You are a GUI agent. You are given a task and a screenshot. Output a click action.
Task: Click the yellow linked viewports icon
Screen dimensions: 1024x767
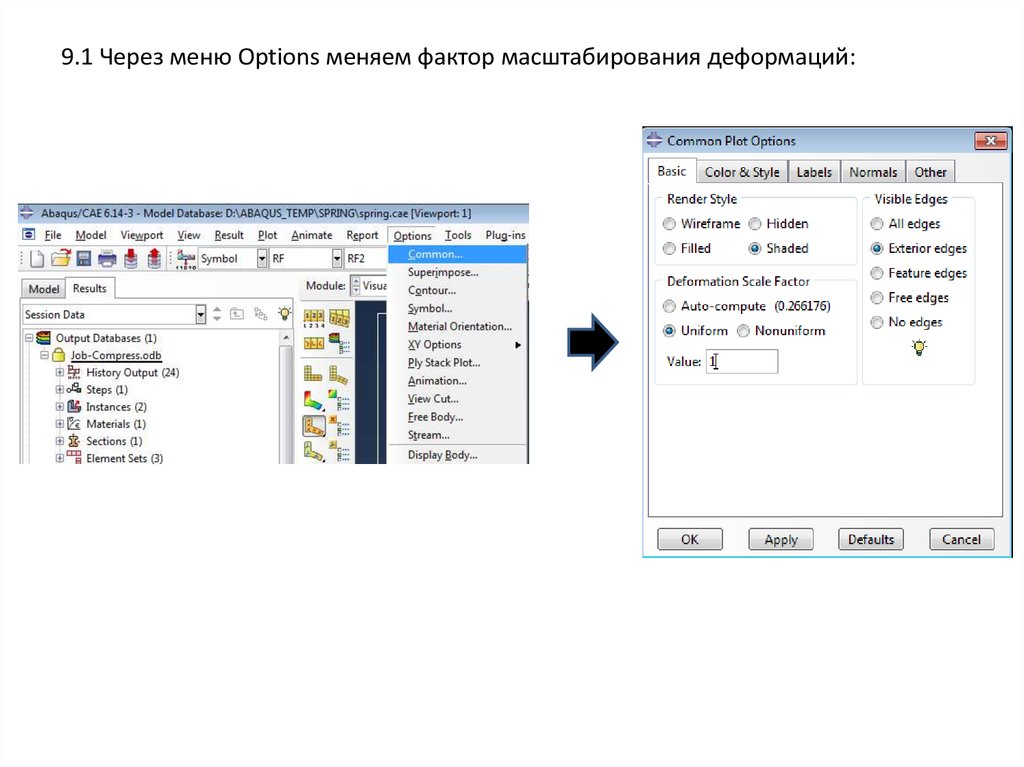[313, 343]
